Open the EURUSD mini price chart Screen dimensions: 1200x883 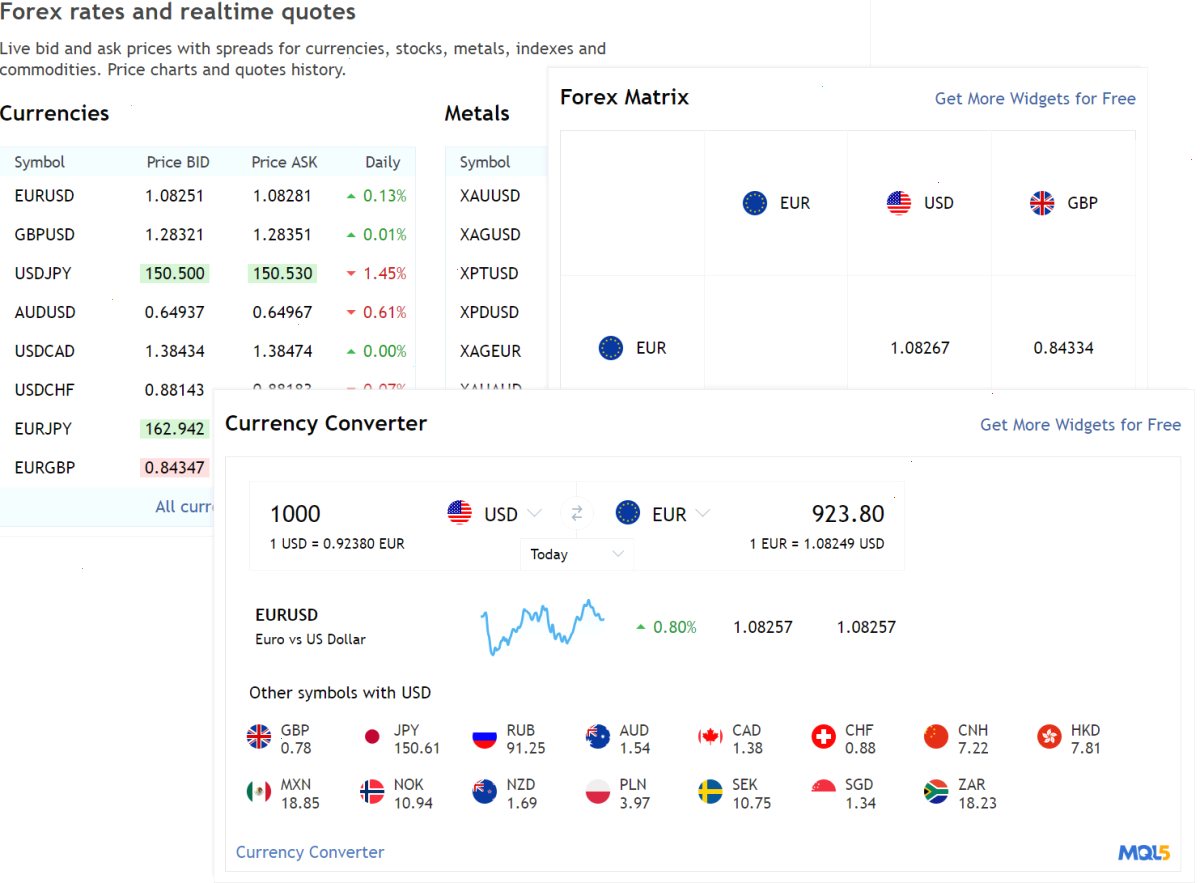point(542,627)
